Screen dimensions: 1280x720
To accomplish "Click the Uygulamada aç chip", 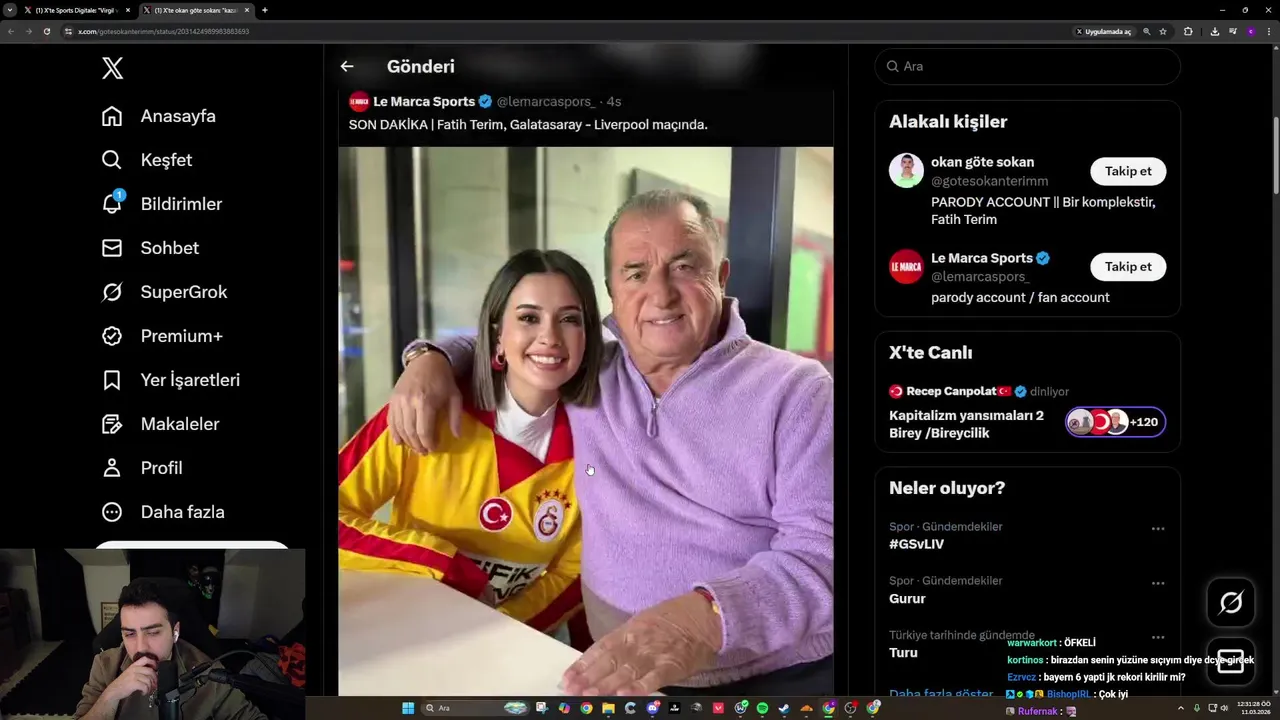I will click(x=1103, y=31).
